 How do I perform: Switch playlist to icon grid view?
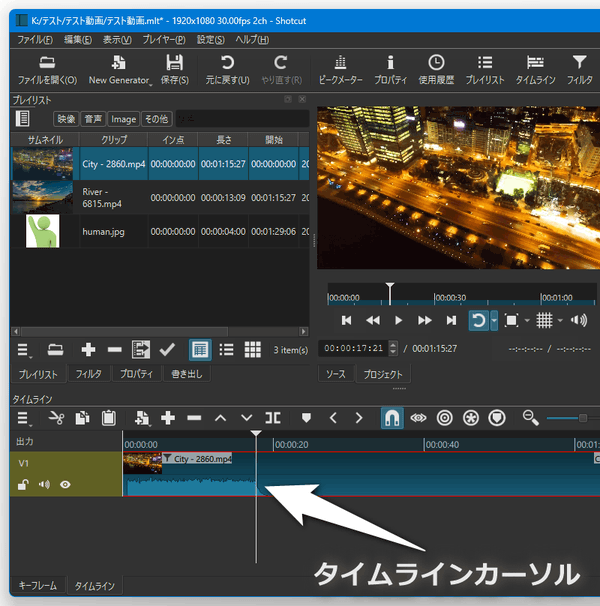tap(252, 350)
